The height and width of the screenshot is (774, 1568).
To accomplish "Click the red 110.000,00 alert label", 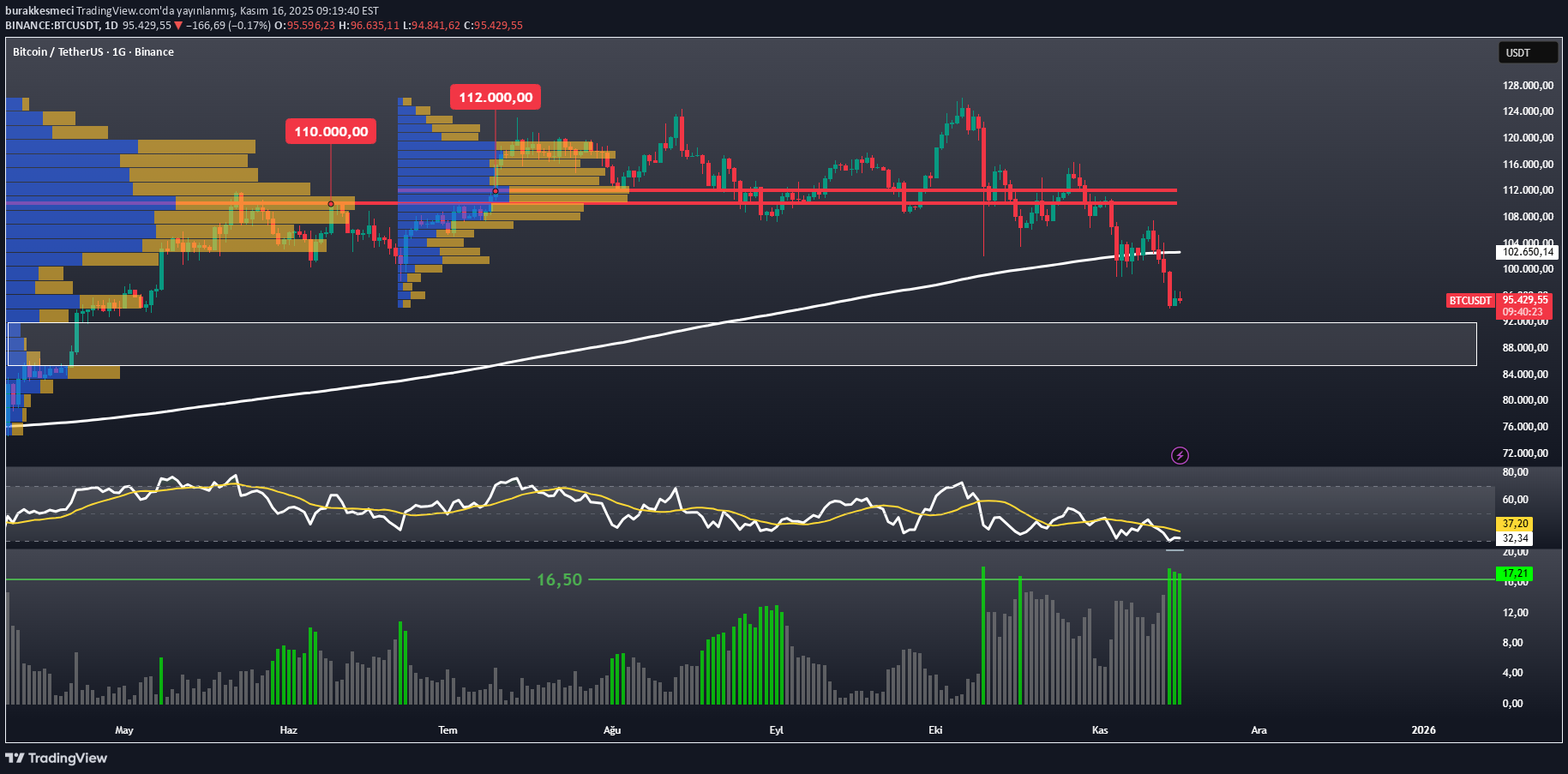I will tap(331, 131).
